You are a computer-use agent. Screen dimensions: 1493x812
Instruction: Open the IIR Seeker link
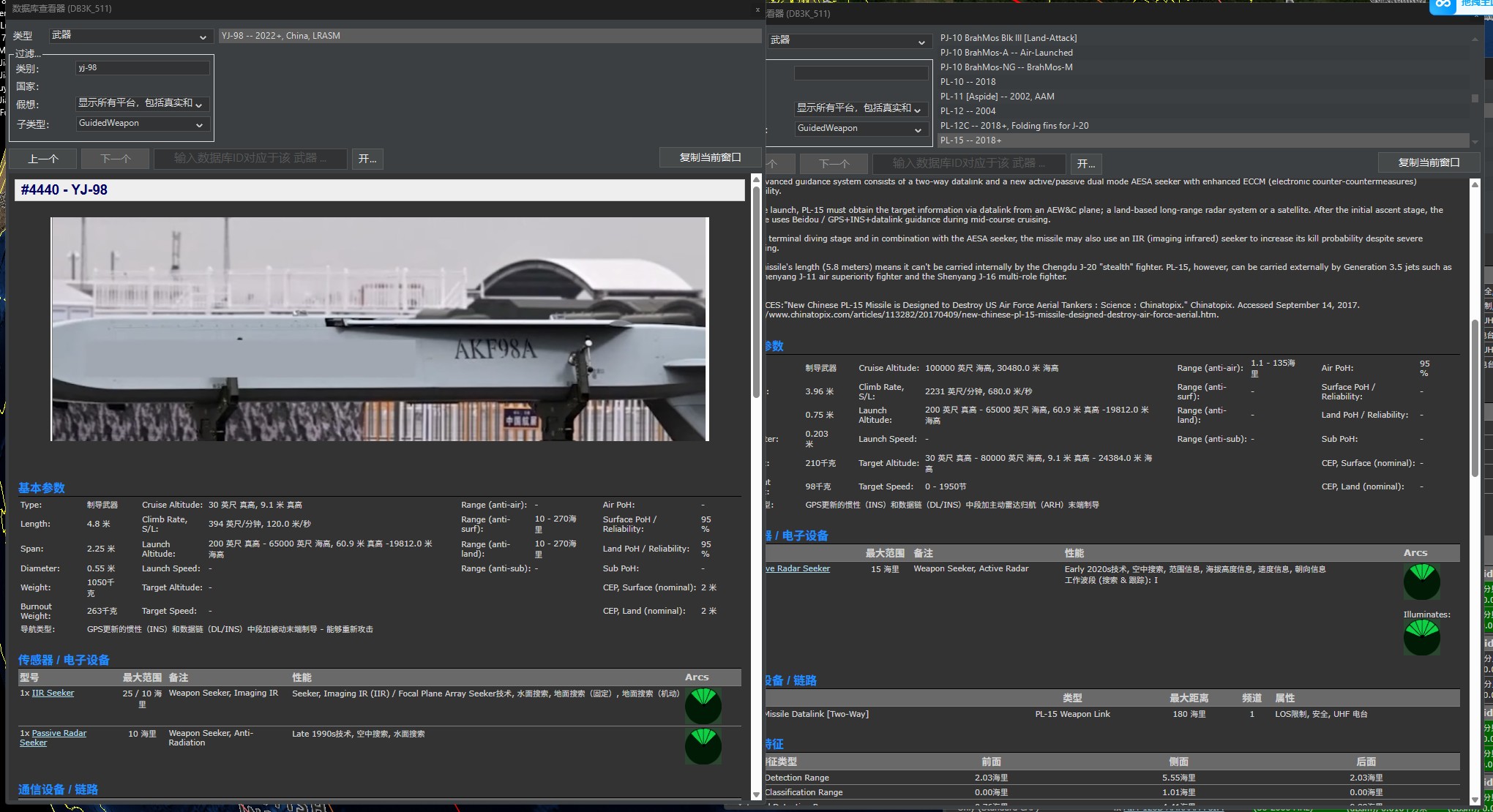(x=53, y=693)
